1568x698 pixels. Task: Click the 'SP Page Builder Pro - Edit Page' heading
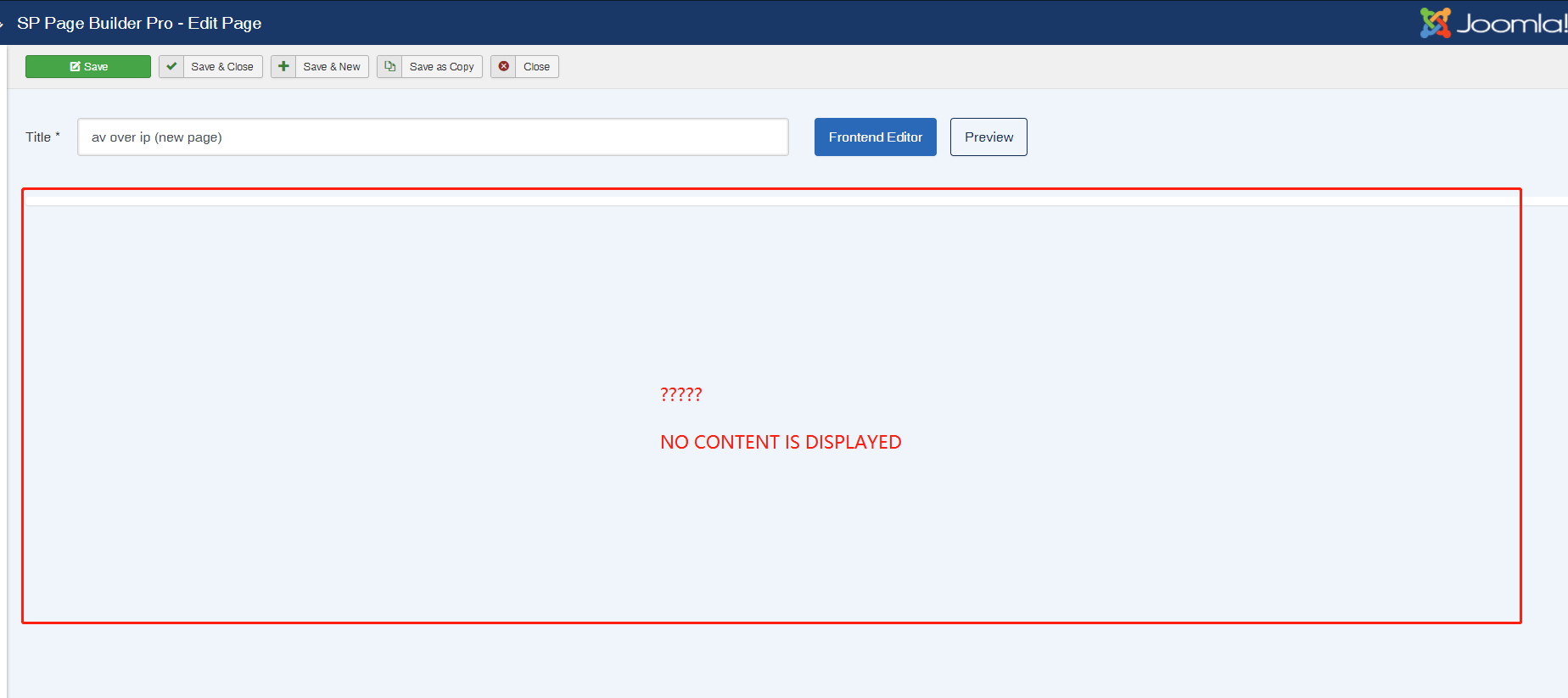[x=139, y=23]
